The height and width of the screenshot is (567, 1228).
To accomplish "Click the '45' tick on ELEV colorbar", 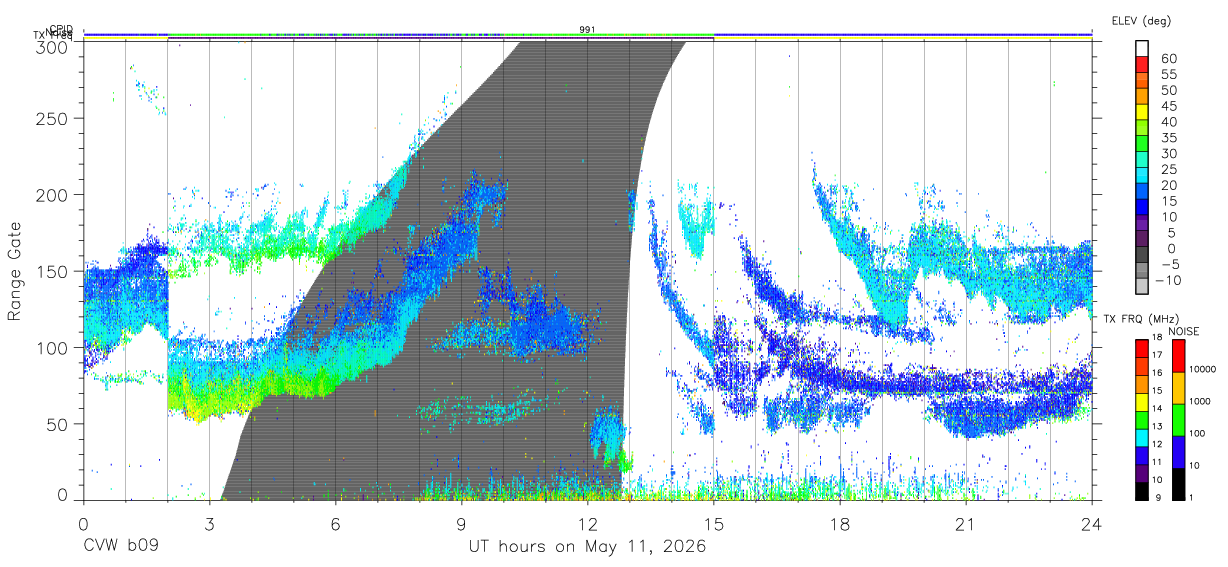I will click(1168, 106).
